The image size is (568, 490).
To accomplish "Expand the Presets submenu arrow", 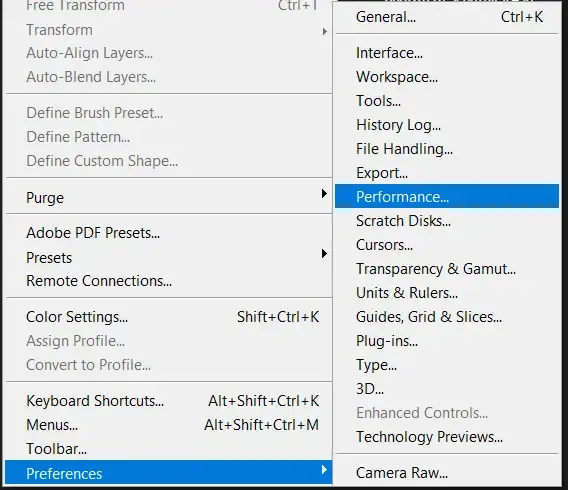I will click(324, 254).
